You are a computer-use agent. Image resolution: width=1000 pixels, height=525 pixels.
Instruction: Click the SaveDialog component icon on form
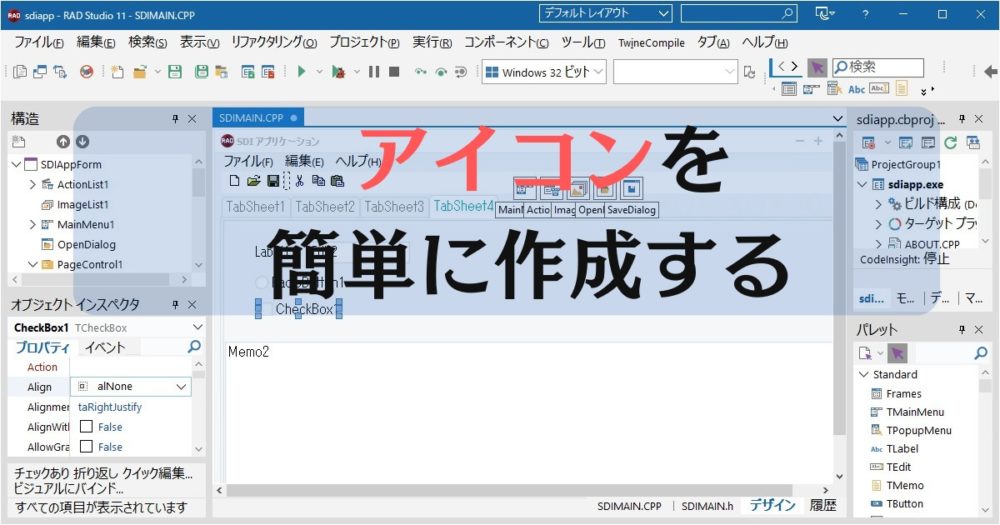point(631,189)
